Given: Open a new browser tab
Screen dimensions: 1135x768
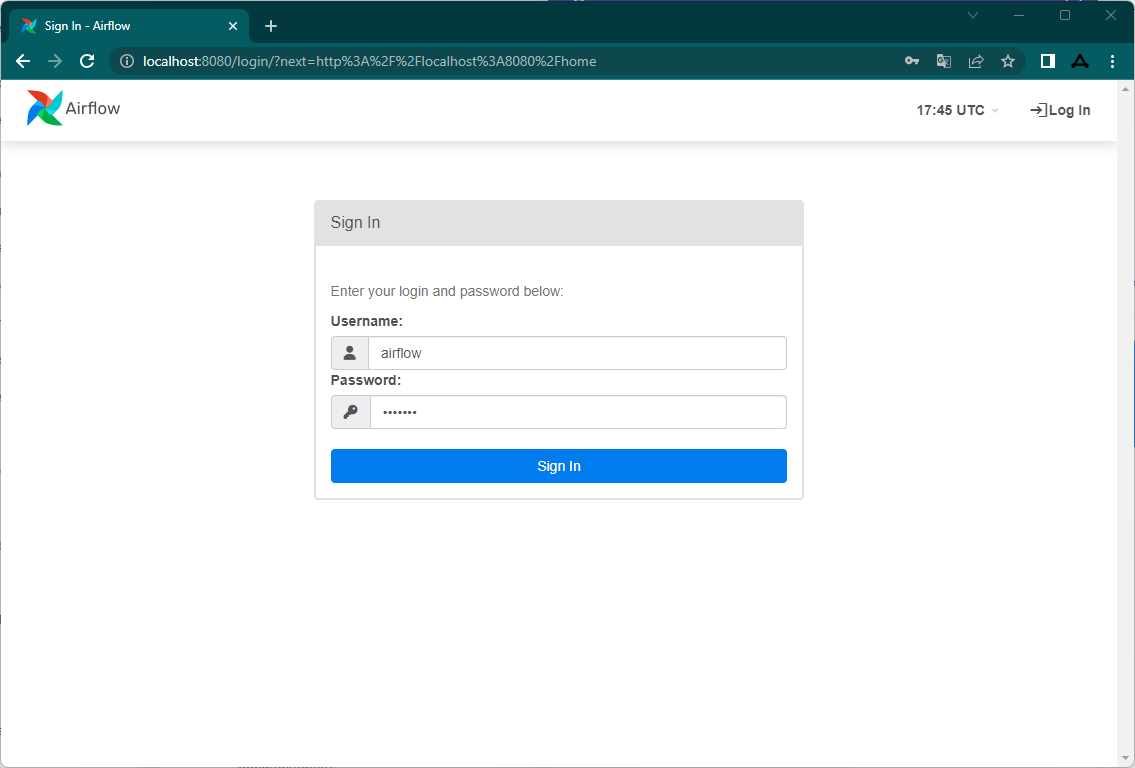Looking at the screenshot, I should click(x=271, y=26).
